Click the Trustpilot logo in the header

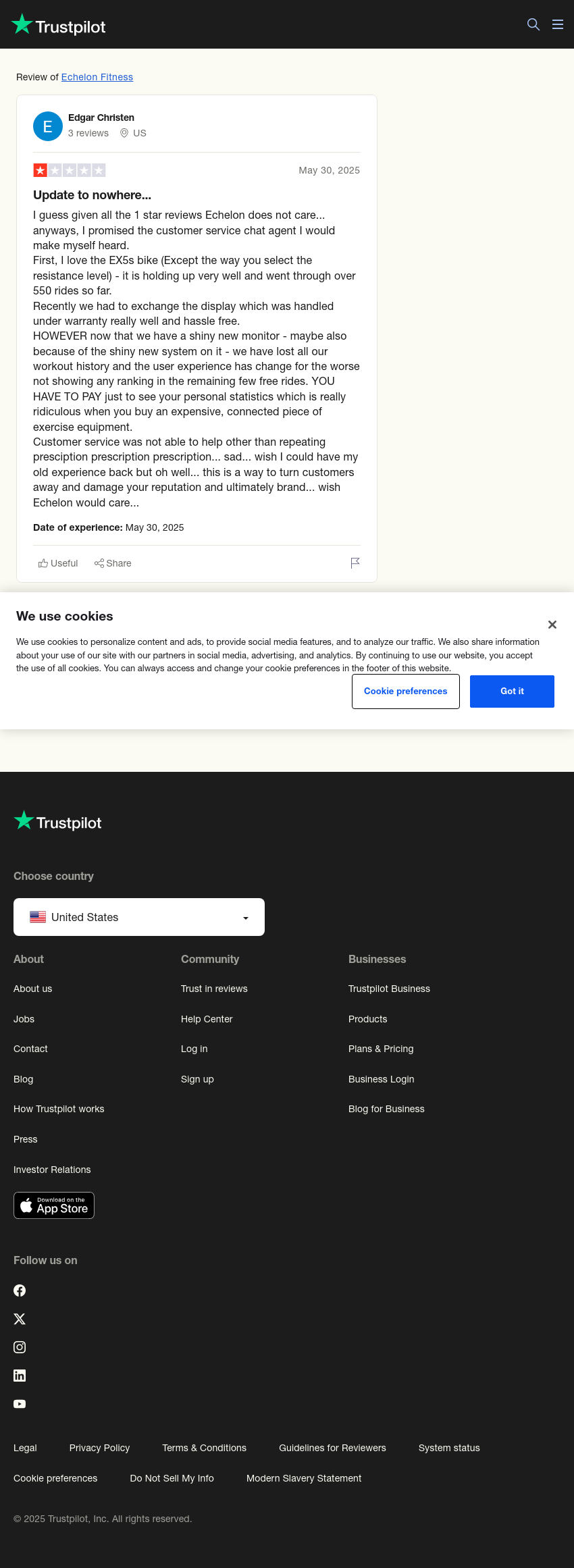pyautogui.click(x=59, y=25)
